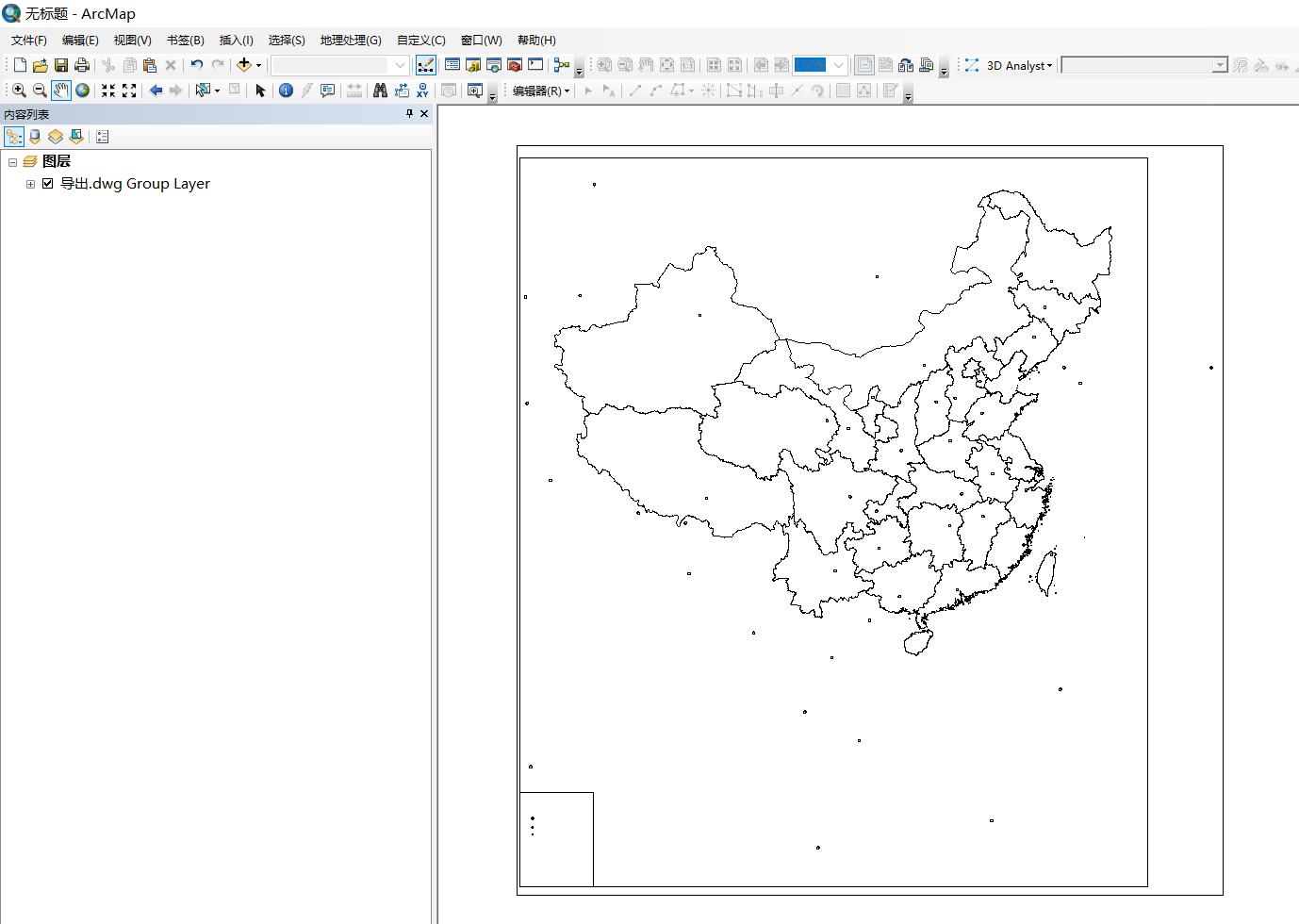The image size is (1299, 924).
Task: Open the 编辑器(R) dropdown menu
Action: [541, 91]
